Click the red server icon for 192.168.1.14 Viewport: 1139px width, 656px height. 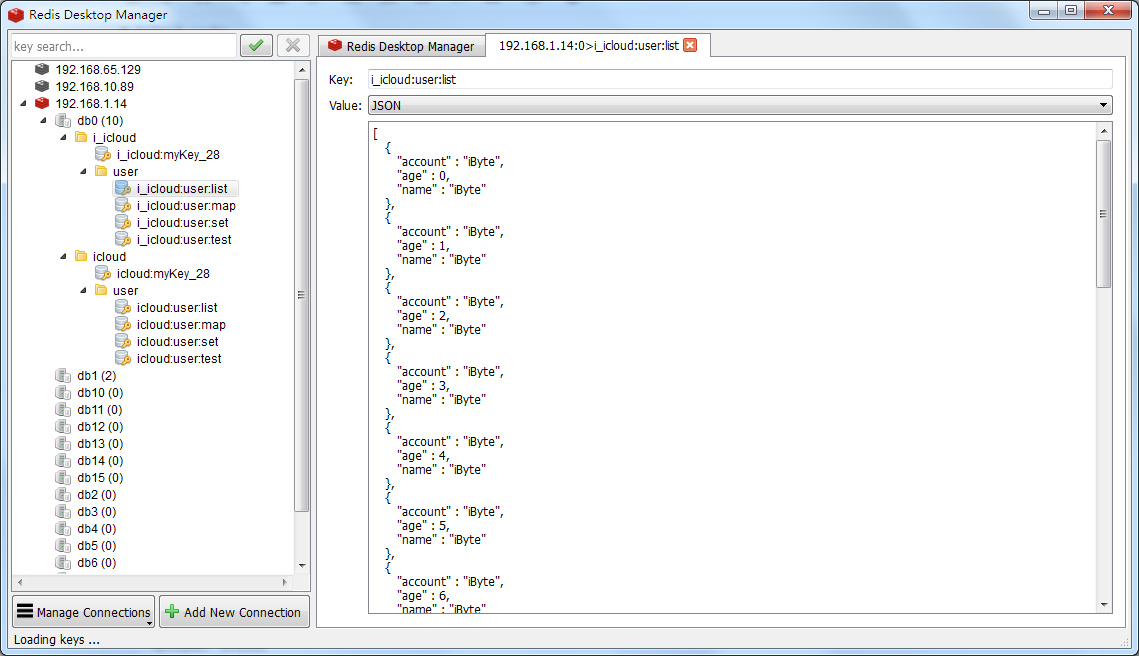(x=42, y=103)
